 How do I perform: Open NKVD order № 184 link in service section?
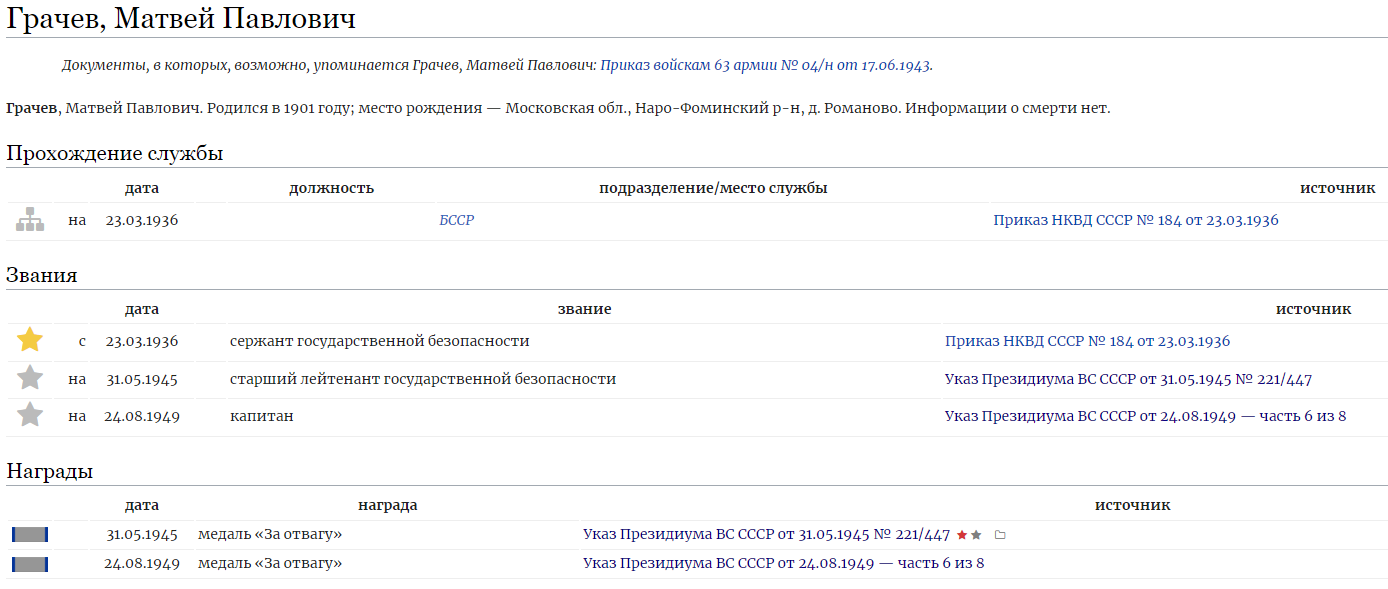1135,220
